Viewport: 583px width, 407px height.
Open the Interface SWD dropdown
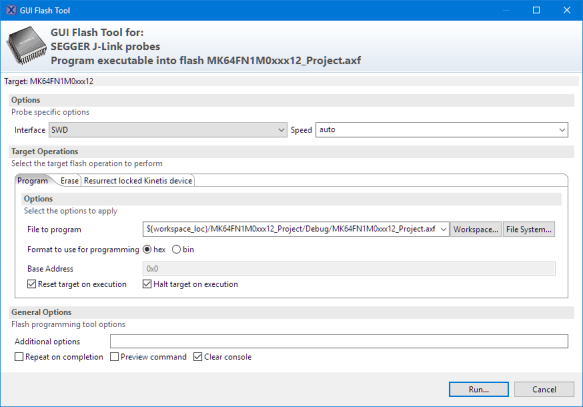click(168, 130)
